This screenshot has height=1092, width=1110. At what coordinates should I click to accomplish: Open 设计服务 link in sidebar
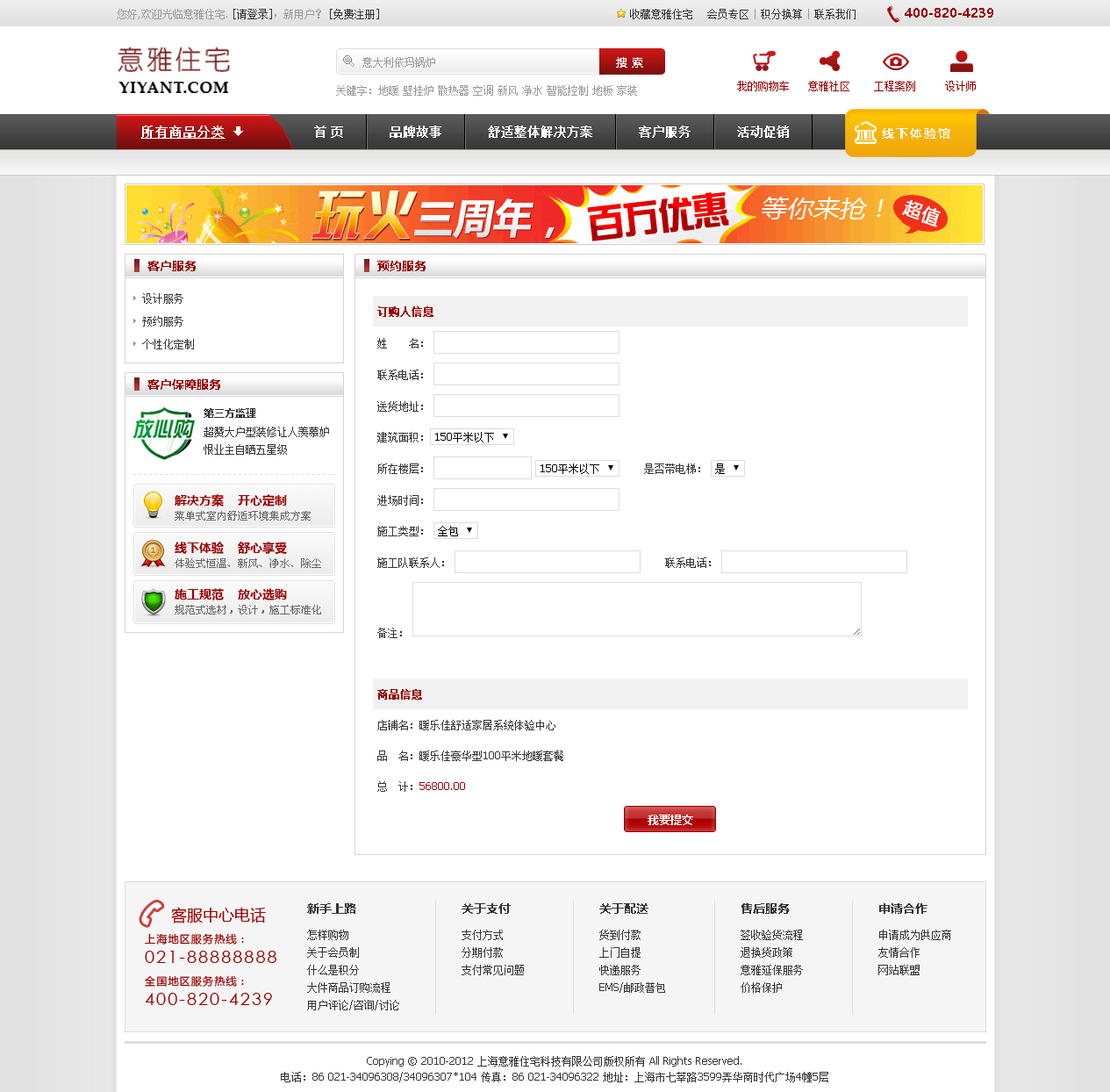pos(162,298)
